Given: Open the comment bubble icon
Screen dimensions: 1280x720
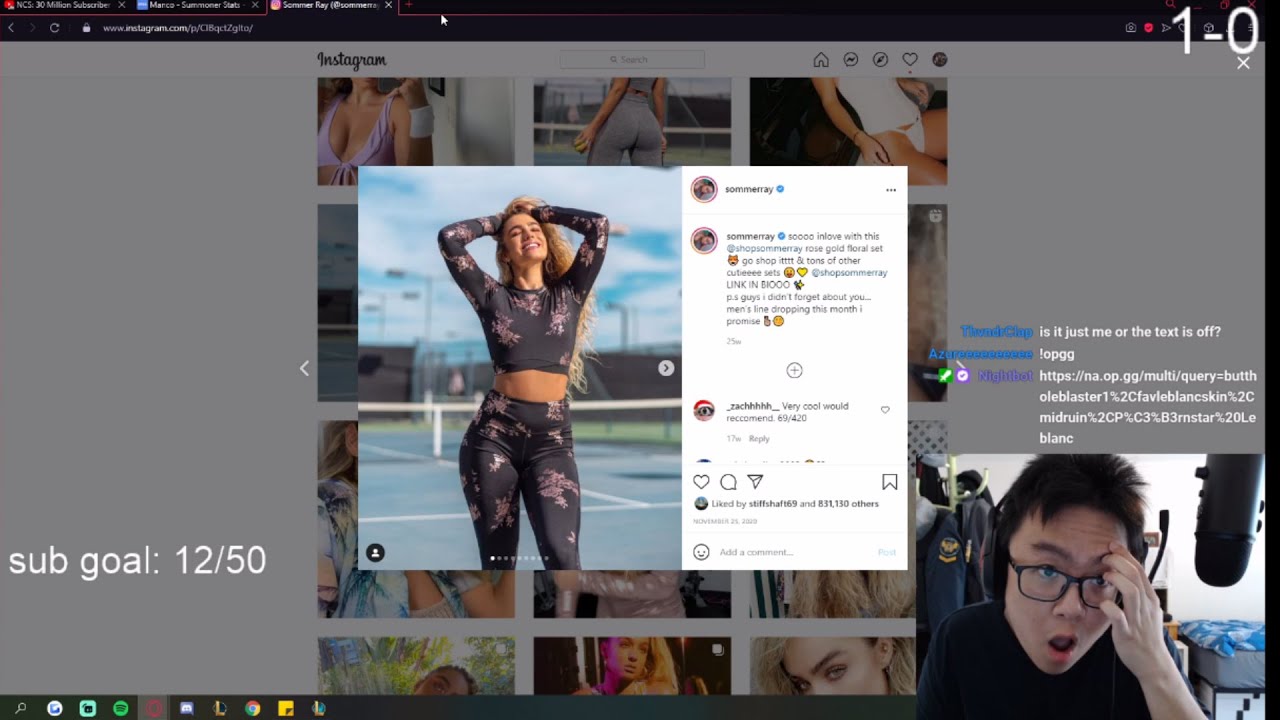Looking at the screenshot, I should pos(728,482).
